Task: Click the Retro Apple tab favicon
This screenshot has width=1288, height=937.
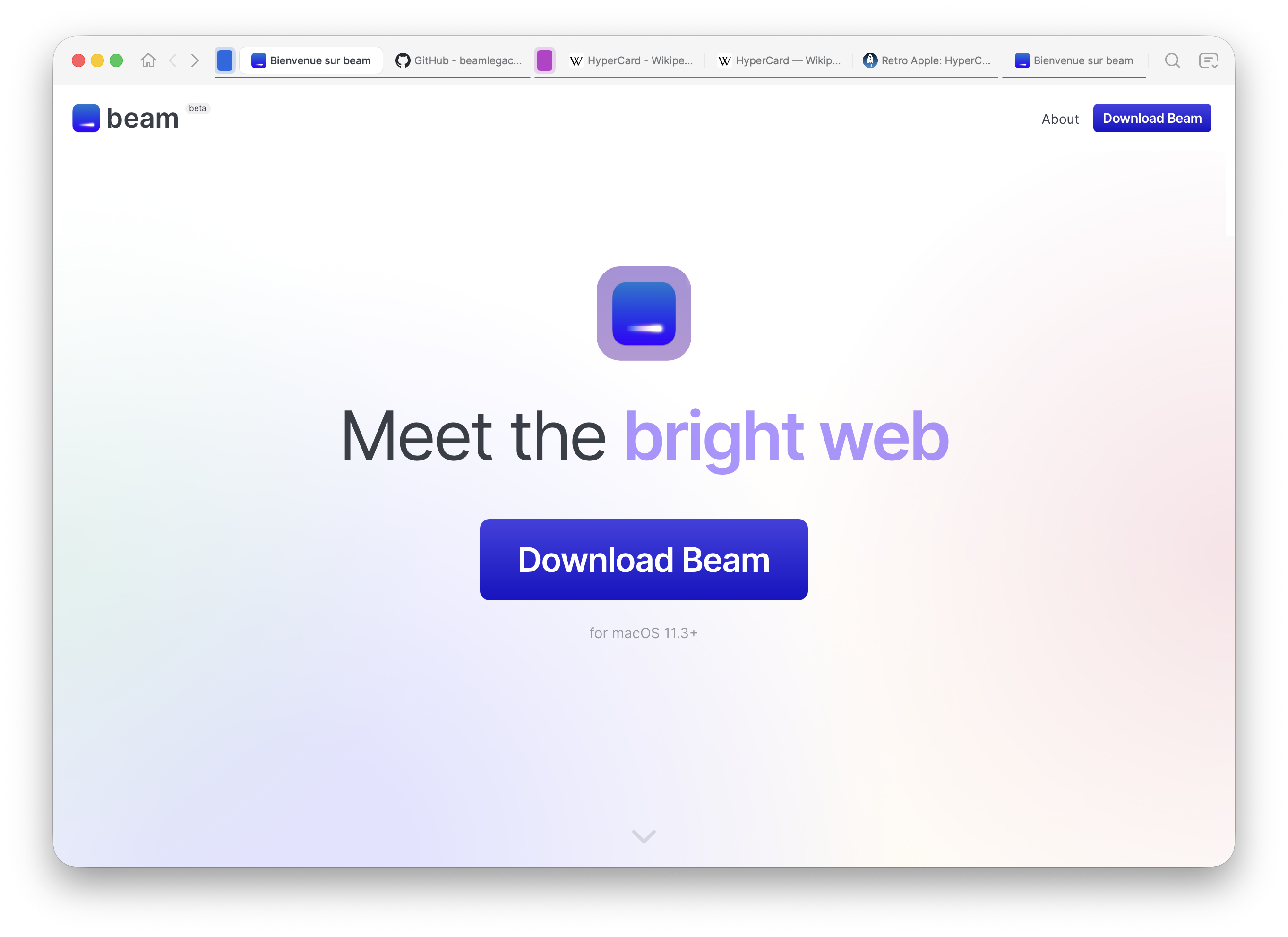Action: [870, 60]
